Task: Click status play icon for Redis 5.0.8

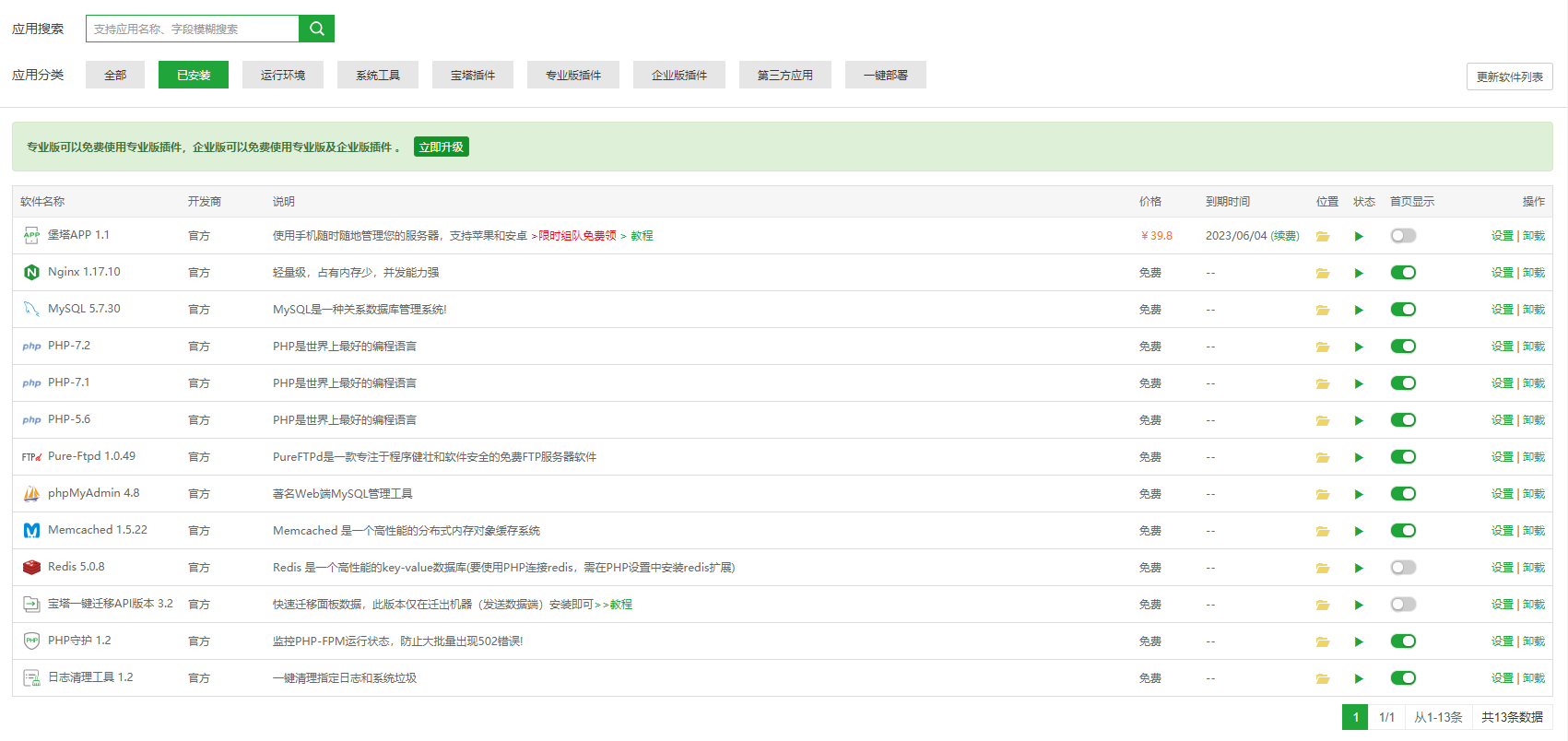Action: 1359,568
